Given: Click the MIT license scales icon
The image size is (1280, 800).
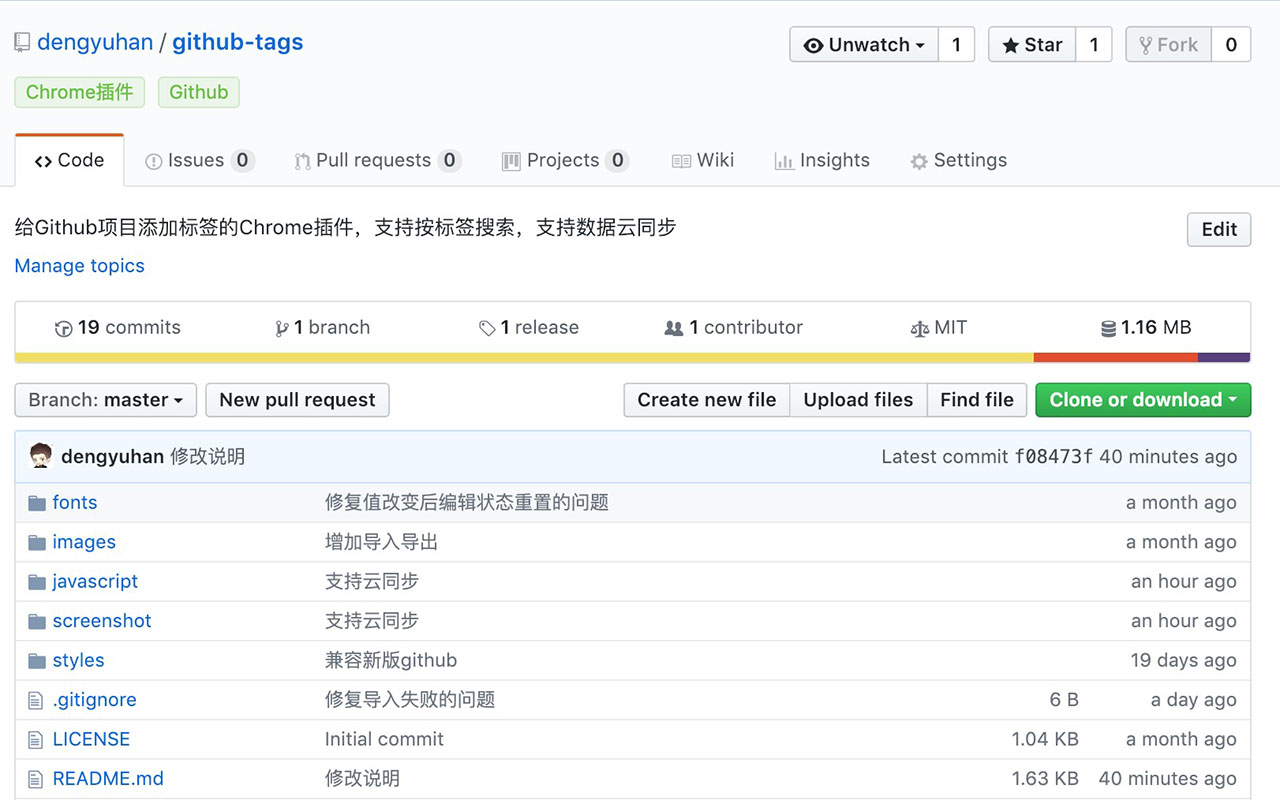Looking at the screenshot, I should [x=921, y=327].
